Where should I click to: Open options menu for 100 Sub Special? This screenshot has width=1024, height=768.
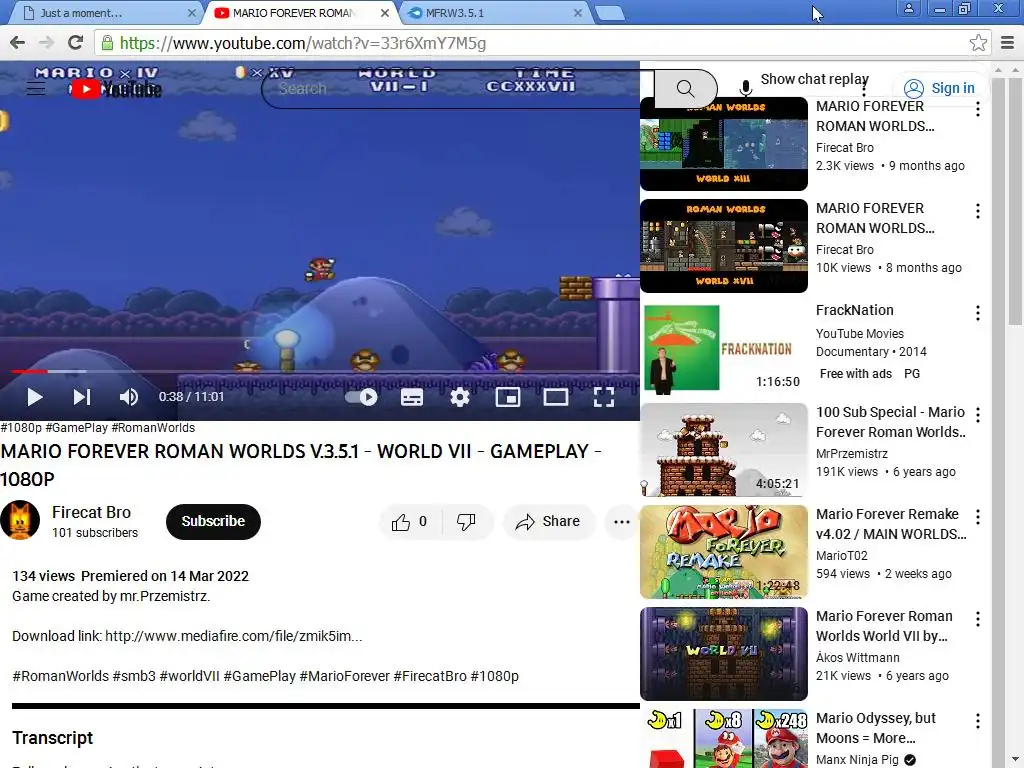click(978, 415)
